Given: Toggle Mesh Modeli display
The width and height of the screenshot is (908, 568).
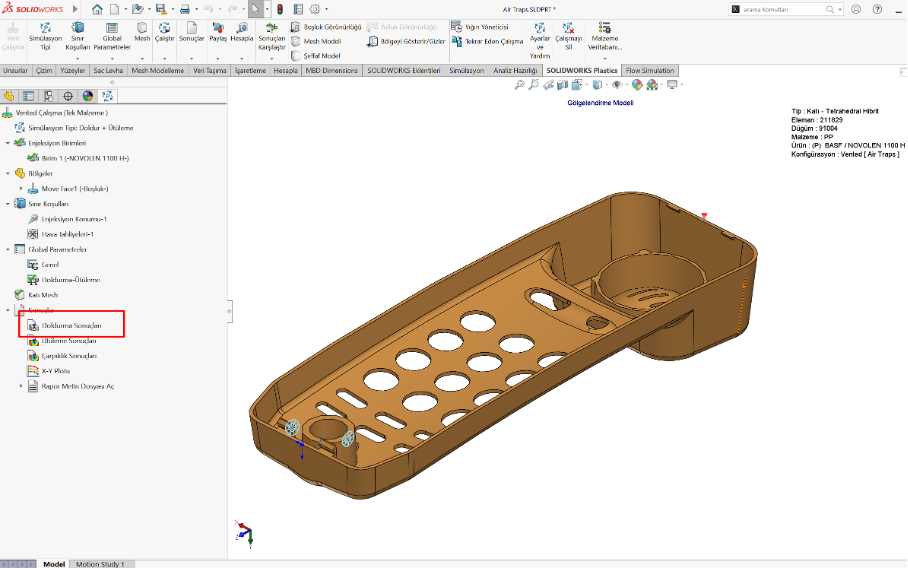Looking at the screenshot, I should [316, 41].
